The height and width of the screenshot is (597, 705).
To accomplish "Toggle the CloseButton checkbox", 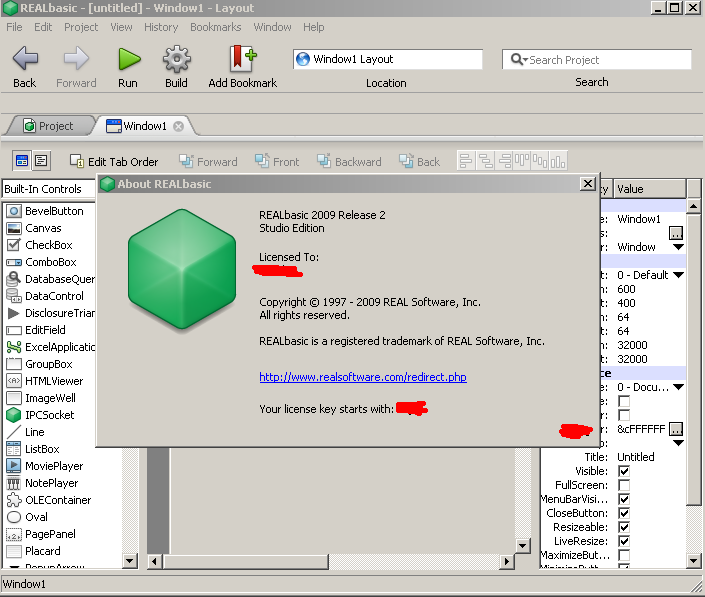I will [624, 513].
